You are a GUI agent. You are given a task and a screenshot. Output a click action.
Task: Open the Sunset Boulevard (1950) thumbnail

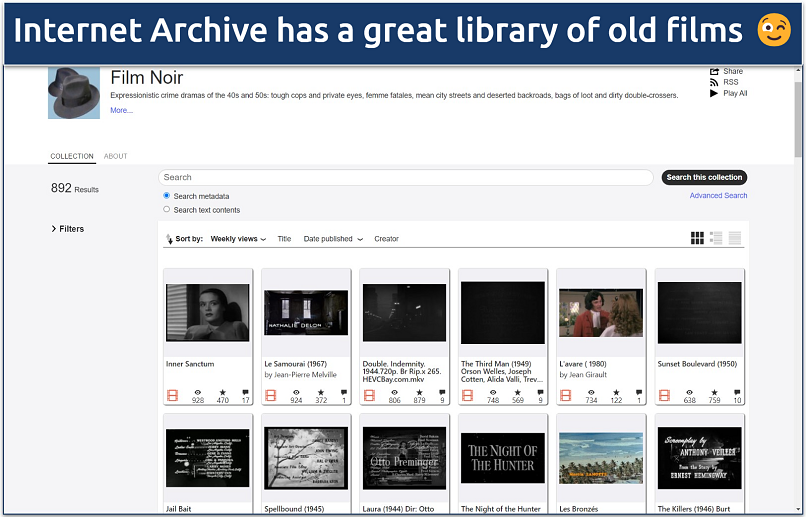700,312
